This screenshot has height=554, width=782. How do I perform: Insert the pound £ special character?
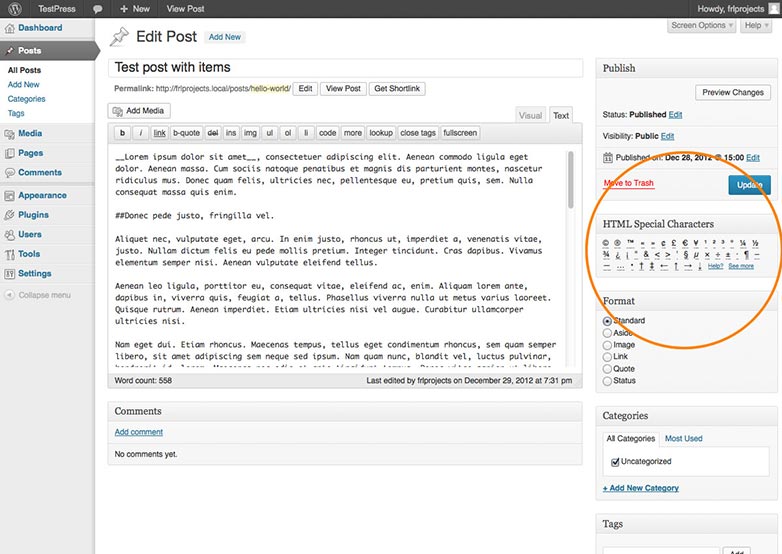point(674,243)
